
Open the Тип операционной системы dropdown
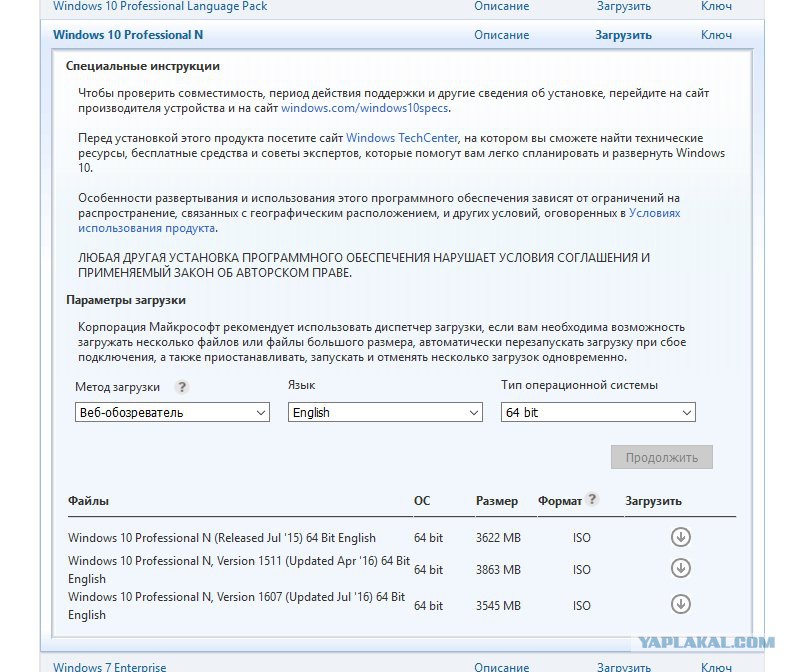tap(597, 412)
